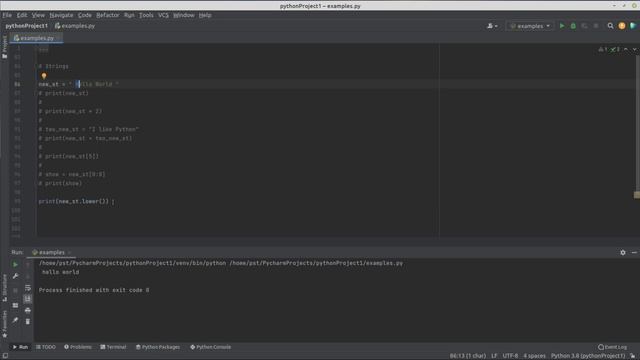The image size is (640, 360).
Task: Open the Window menu
Action: coord(184,15)
